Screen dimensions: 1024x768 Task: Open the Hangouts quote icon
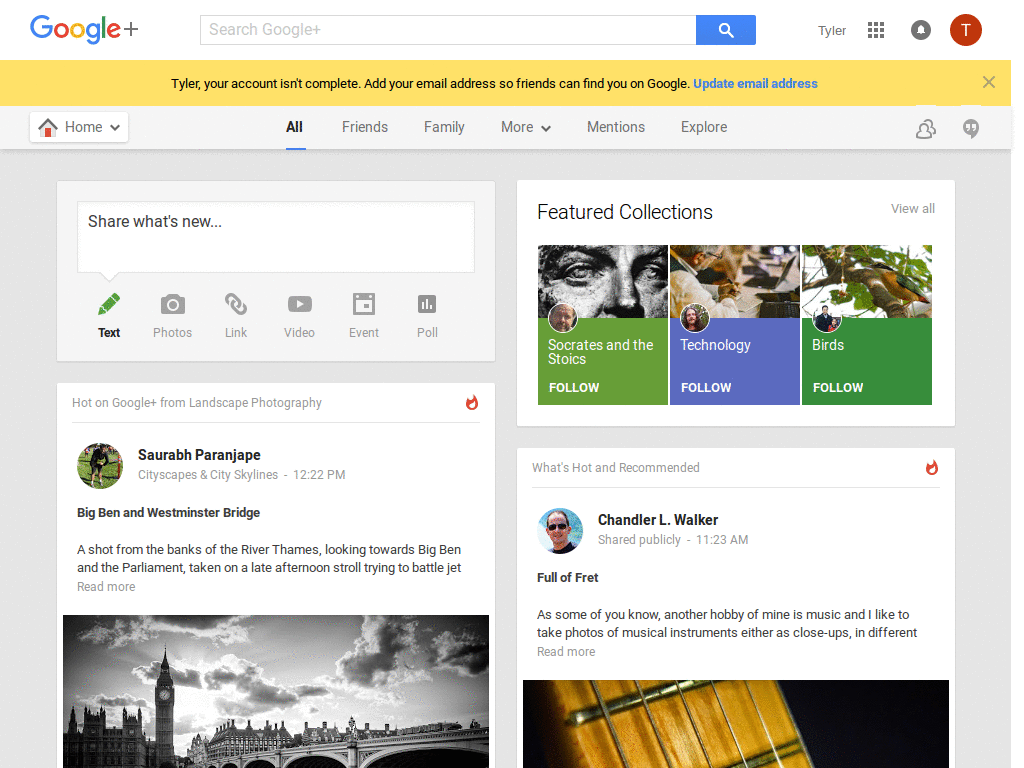click(x=971, y=129)
